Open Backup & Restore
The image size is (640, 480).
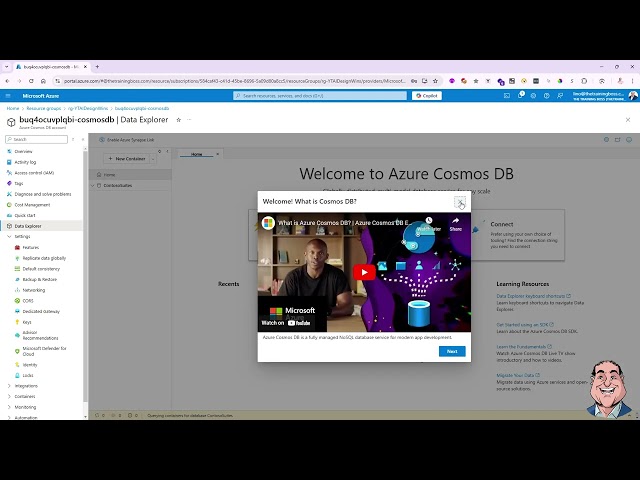point(40,279)
